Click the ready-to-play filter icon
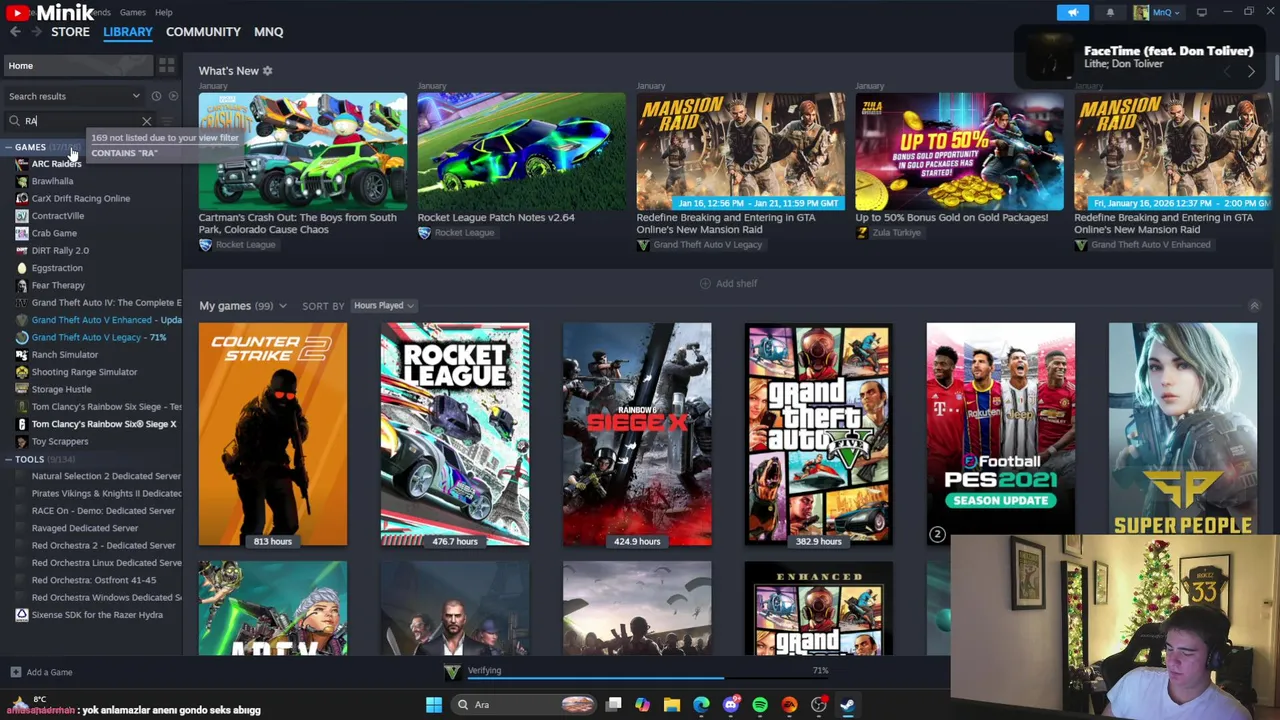 [173, 96]
